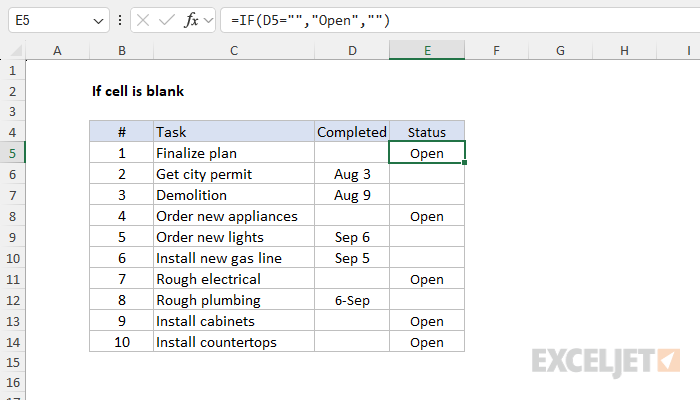This screenshot has width=700, height=400.
Task: Select cell with Order new appliances
Action: point(234,216)
